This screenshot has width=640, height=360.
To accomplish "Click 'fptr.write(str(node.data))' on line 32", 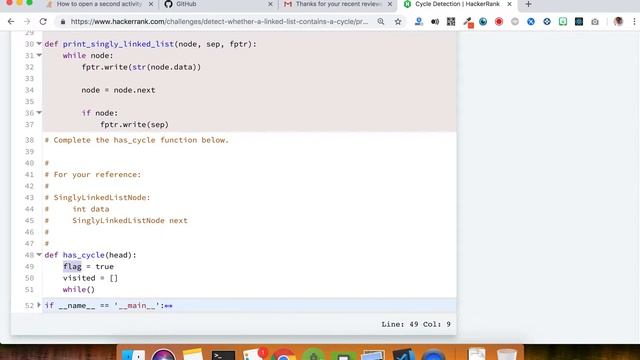I will coord(141,67).
